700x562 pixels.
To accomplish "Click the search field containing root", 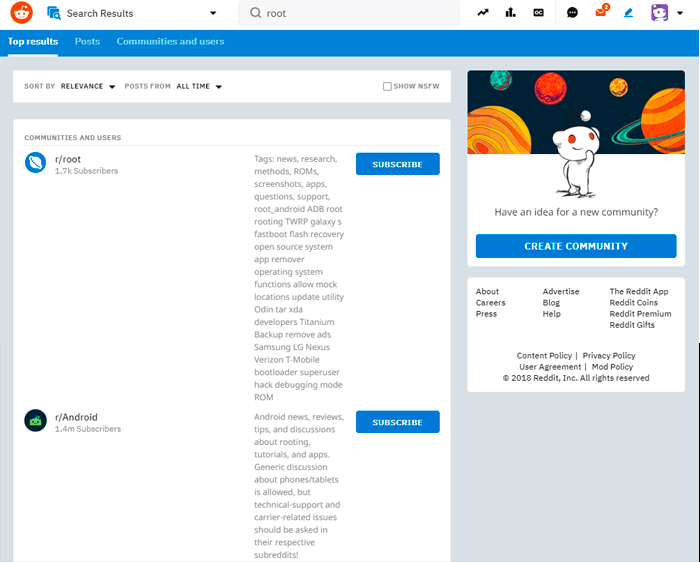I will pos(349,13).
